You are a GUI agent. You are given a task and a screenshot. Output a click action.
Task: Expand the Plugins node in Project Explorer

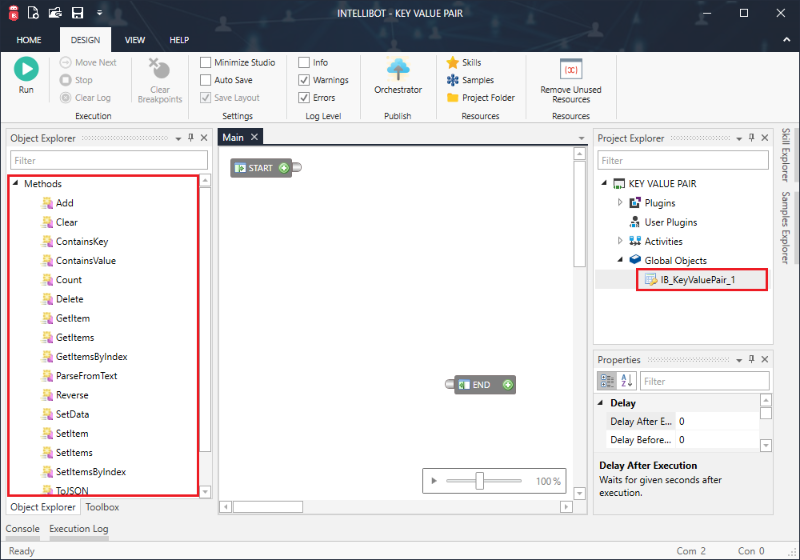pyautogui.click(x=620, y=203)
